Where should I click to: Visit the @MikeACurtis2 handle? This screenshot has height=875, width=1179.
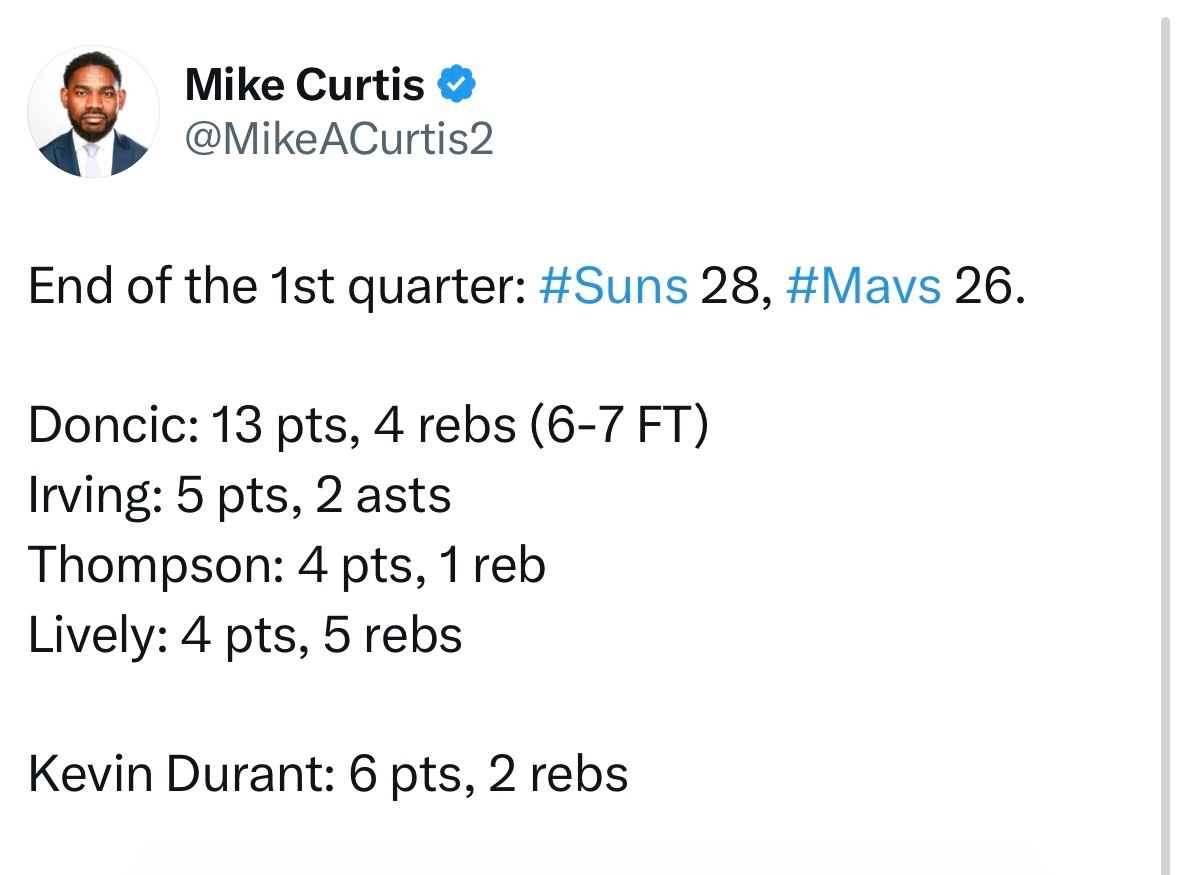(x=339, y=139)
